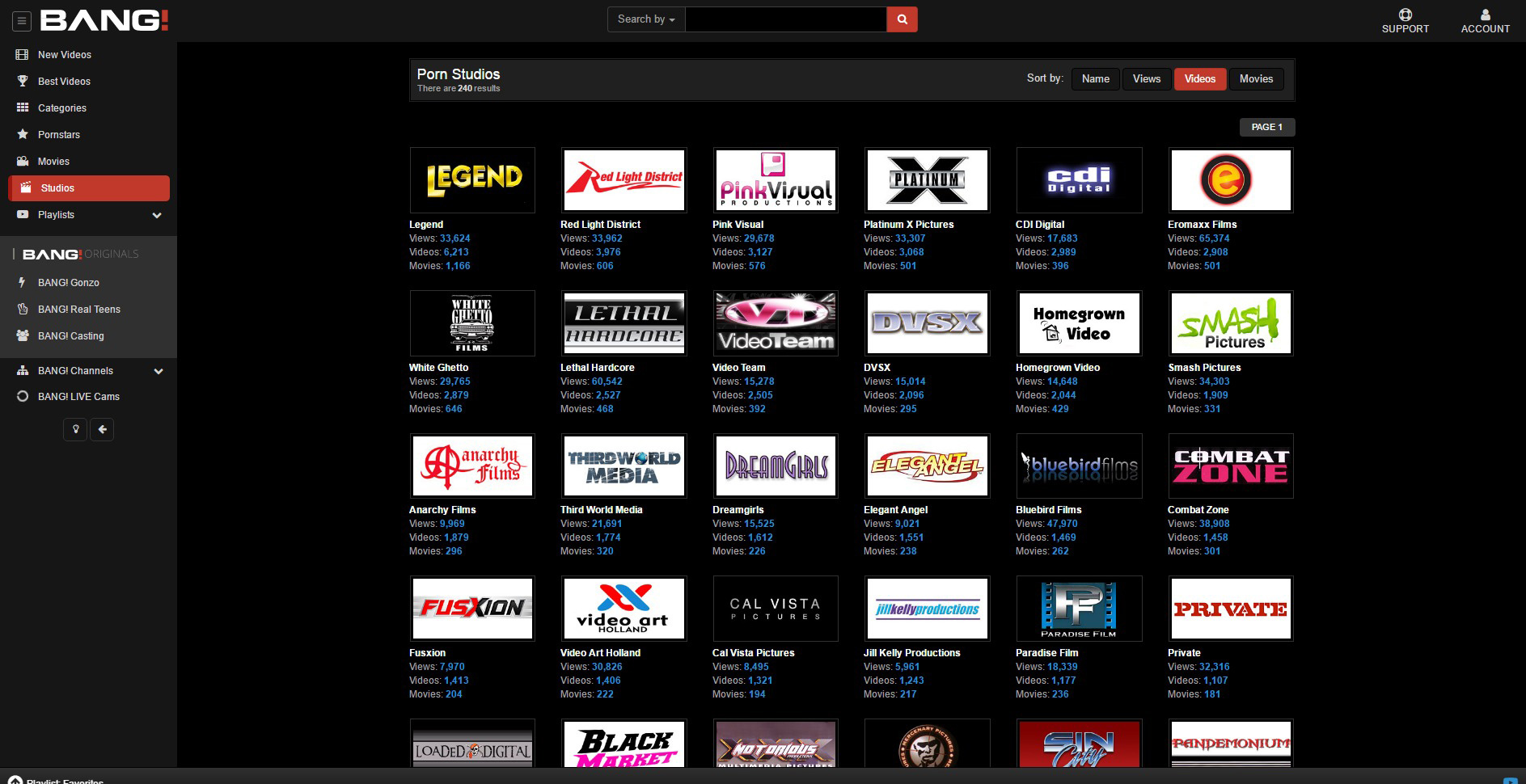Image resolution: width=1526 pixels, height=784 pixels.
Task: Sort studios by Name
Action: click(1096, 78)
